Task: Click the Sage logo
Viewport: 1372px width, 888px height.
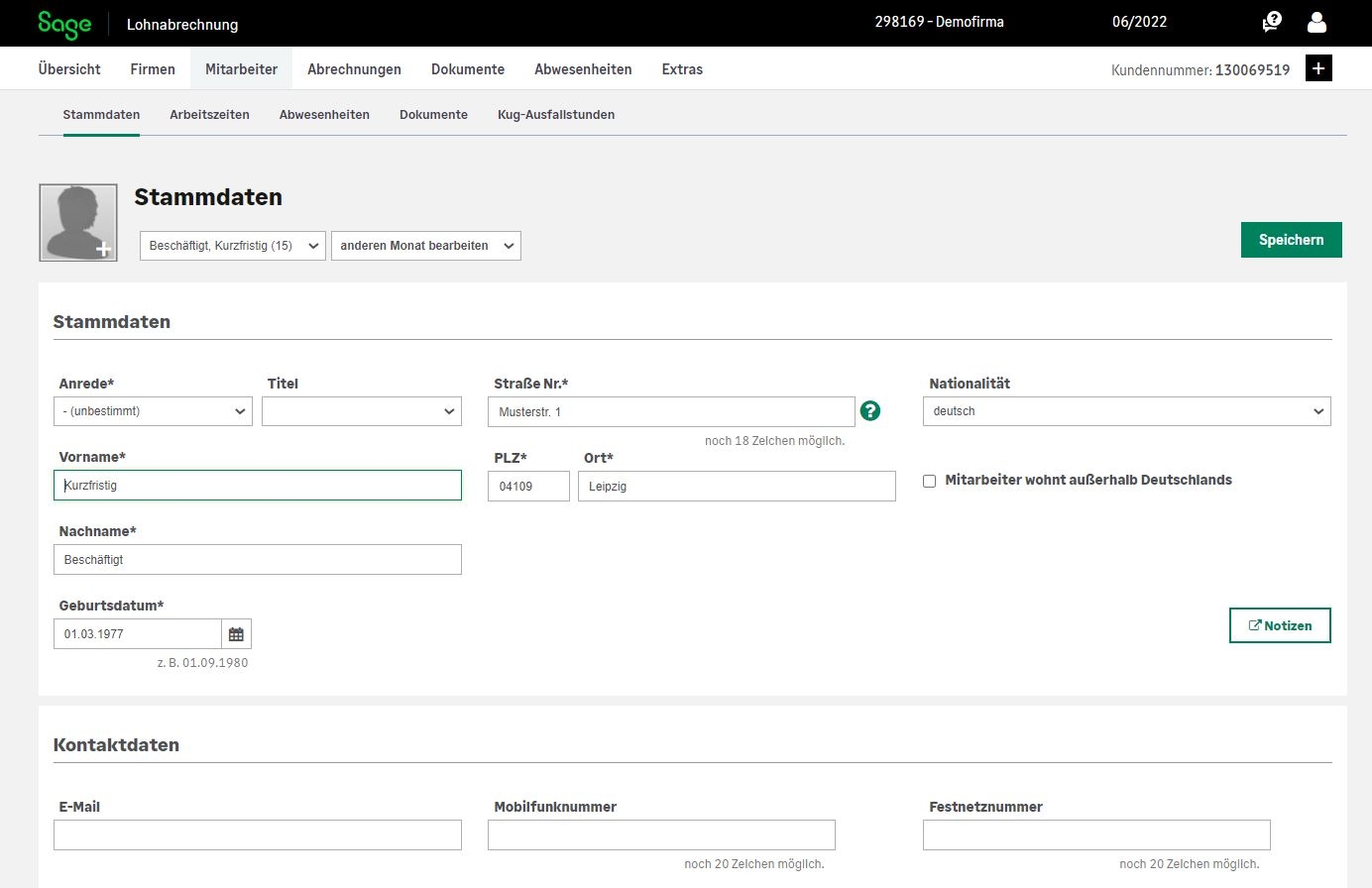Action: click(x=64, y=24)
